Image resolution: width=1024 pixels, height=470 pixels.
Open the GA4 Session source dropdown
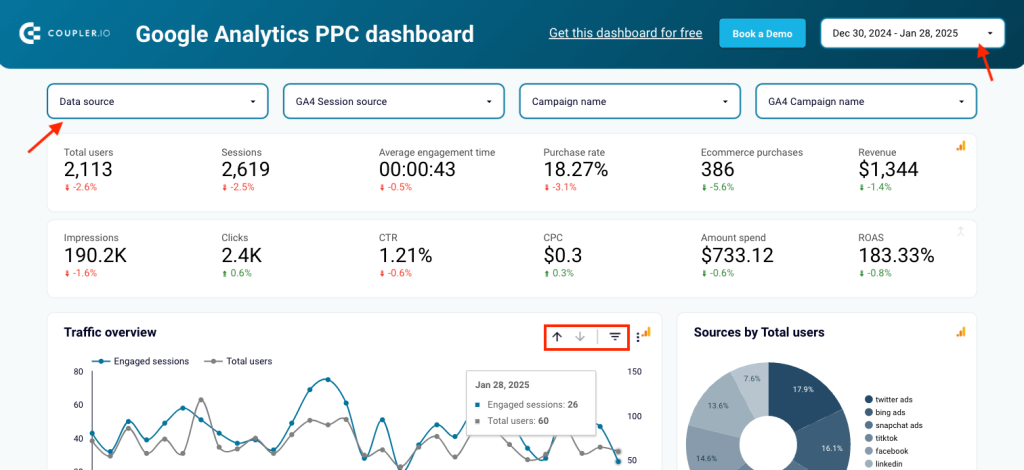coord(394,101)
